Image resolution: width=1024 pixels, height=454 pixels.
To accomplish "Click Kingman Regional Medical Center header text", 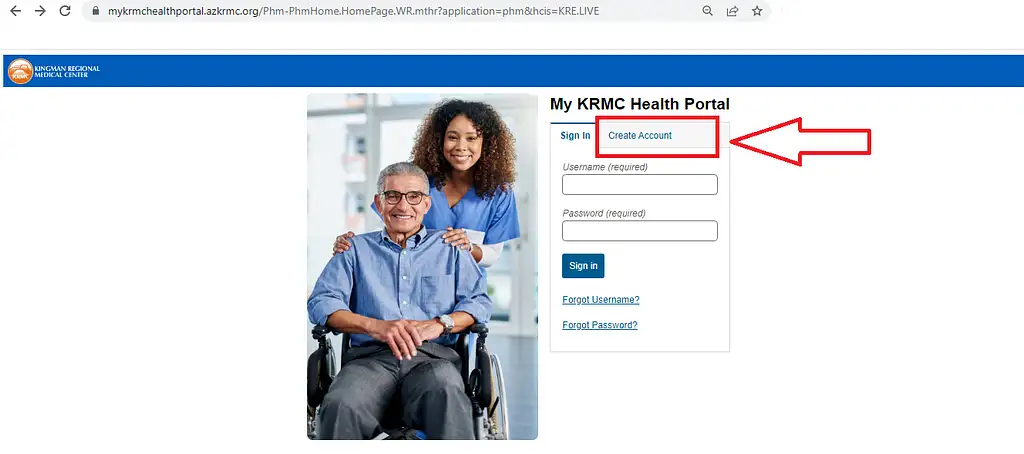I will coord(67,71).
